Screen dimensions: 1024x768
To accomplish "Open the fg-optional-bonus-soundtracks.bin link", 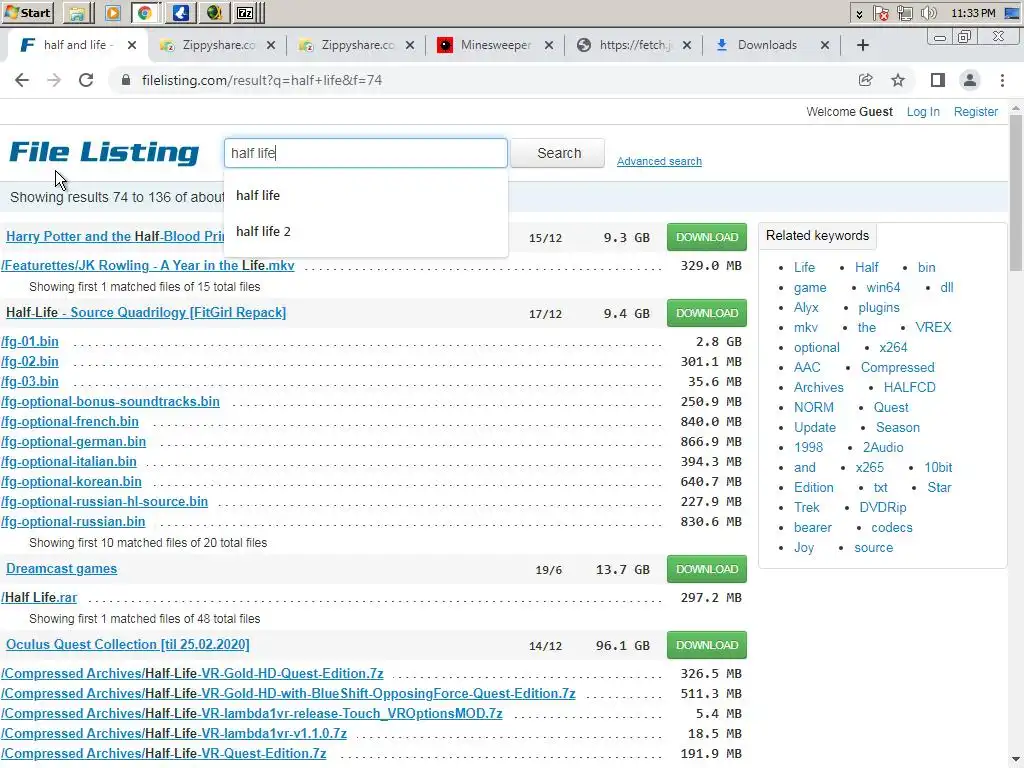I will (x=110, y=401).
